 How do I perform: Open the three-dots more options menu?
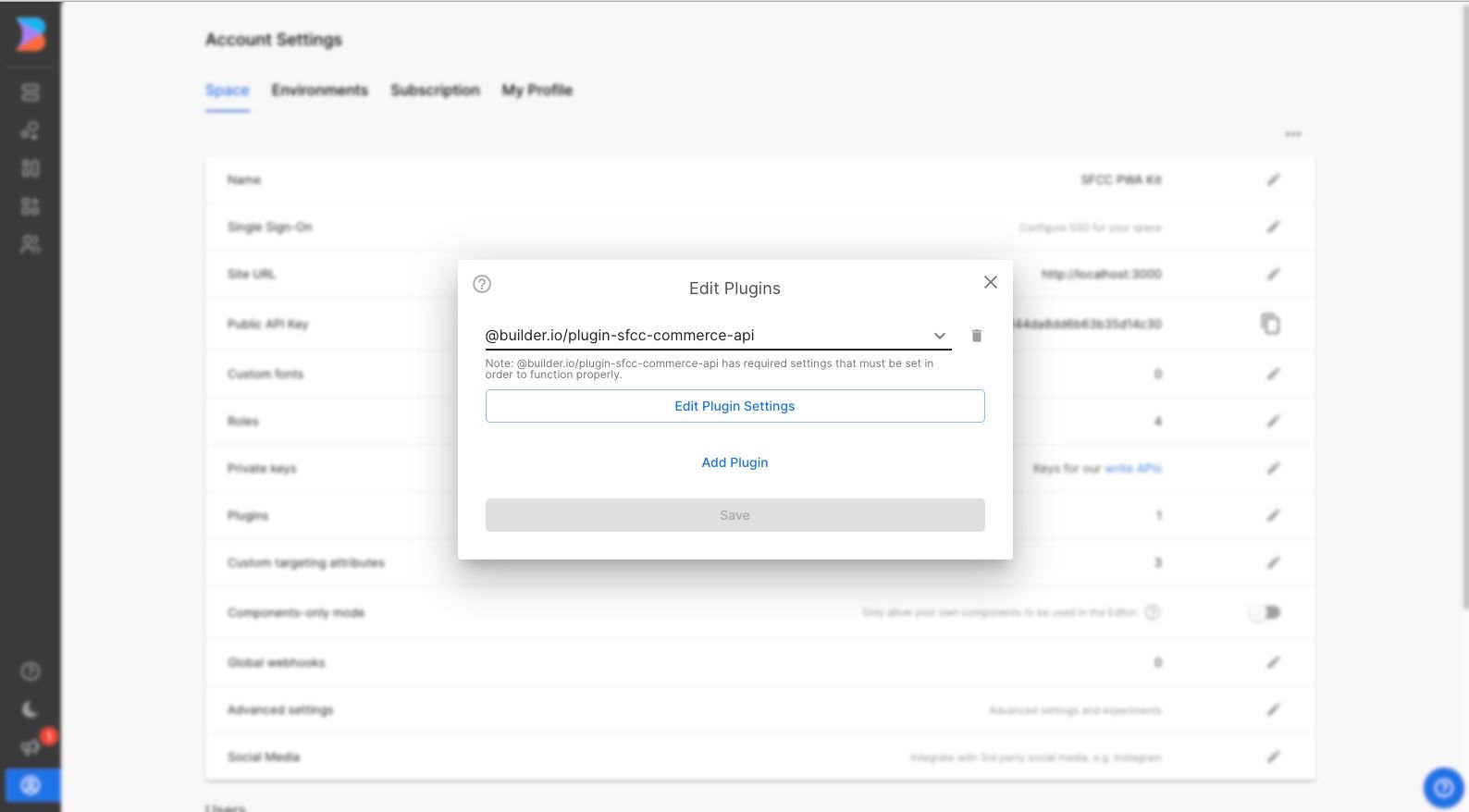point(1293,134)
